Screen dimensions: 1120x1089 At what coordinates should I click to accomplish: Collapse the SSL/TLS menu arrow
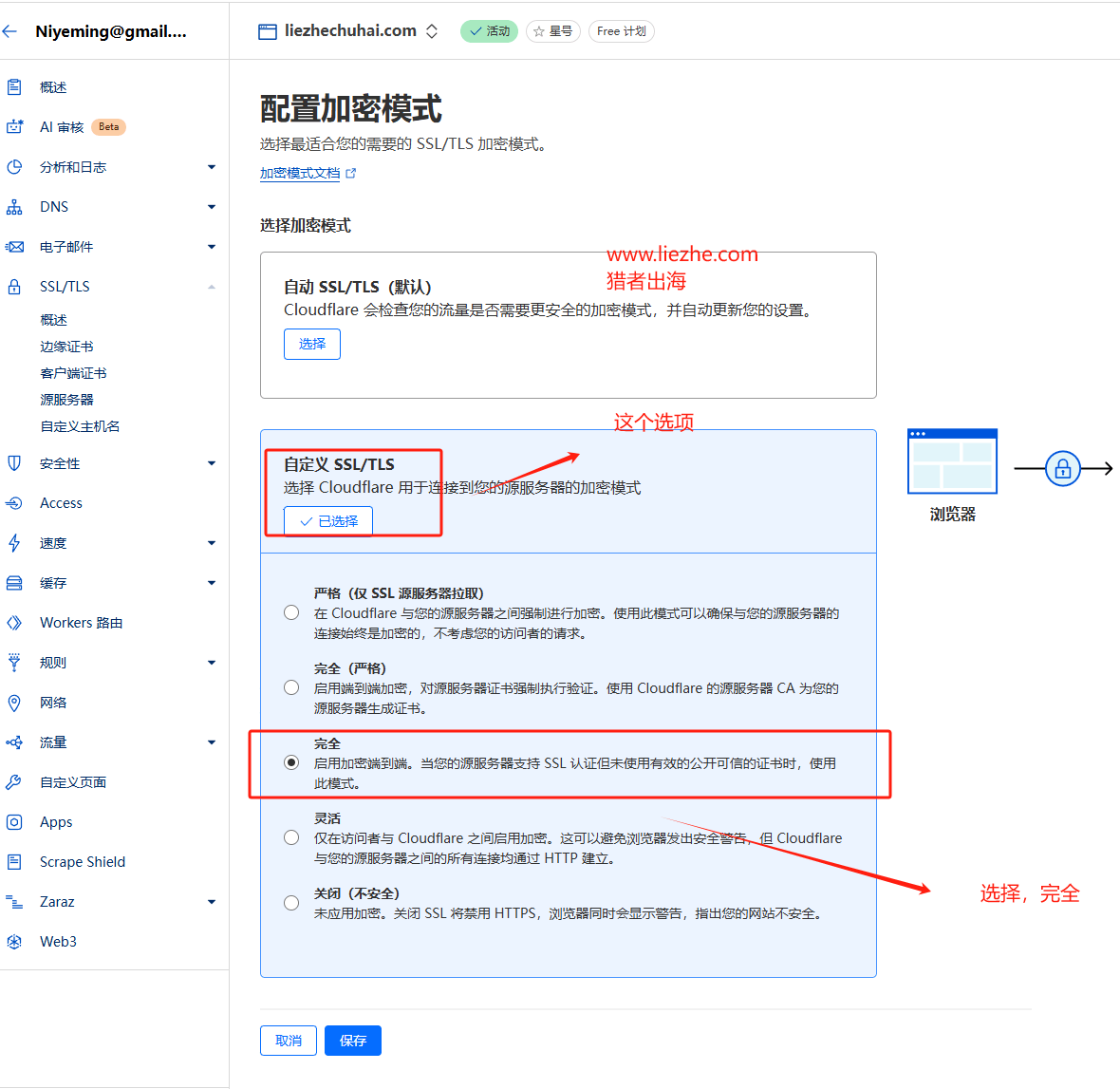coord(212,287)
